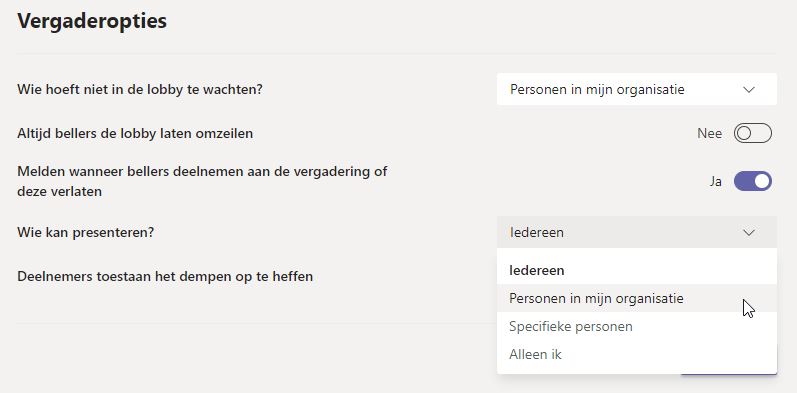Open the lobby bypass dropdown
The image size is (797, 393).
636,89
